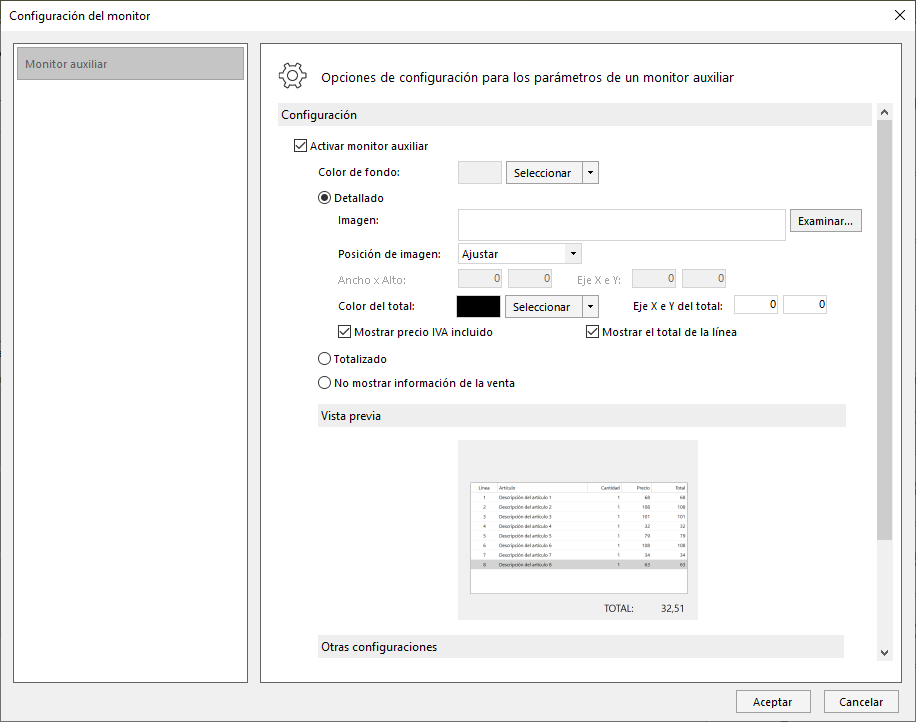This screenshot has width=916, height=722.
Task: Click the Color de fondo swatch
Action: coord(480,173)
